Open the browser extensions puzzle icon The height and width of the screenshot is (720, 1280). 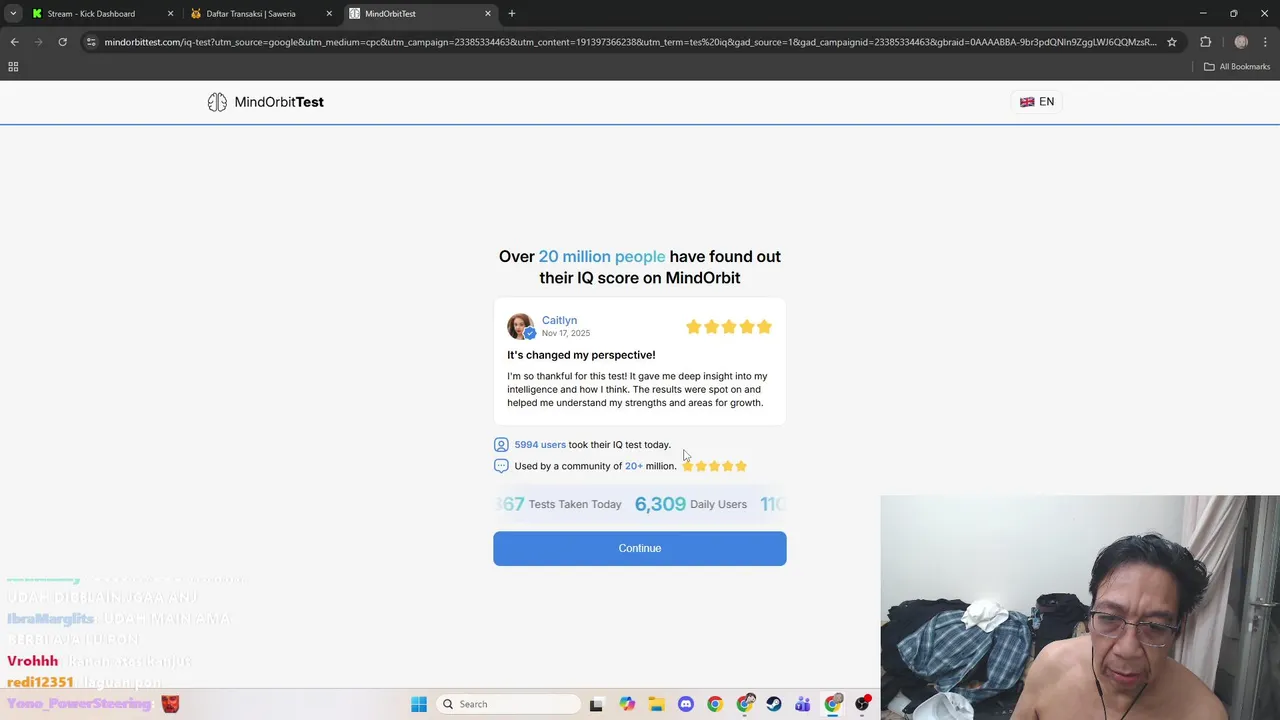pos(1205,42)
